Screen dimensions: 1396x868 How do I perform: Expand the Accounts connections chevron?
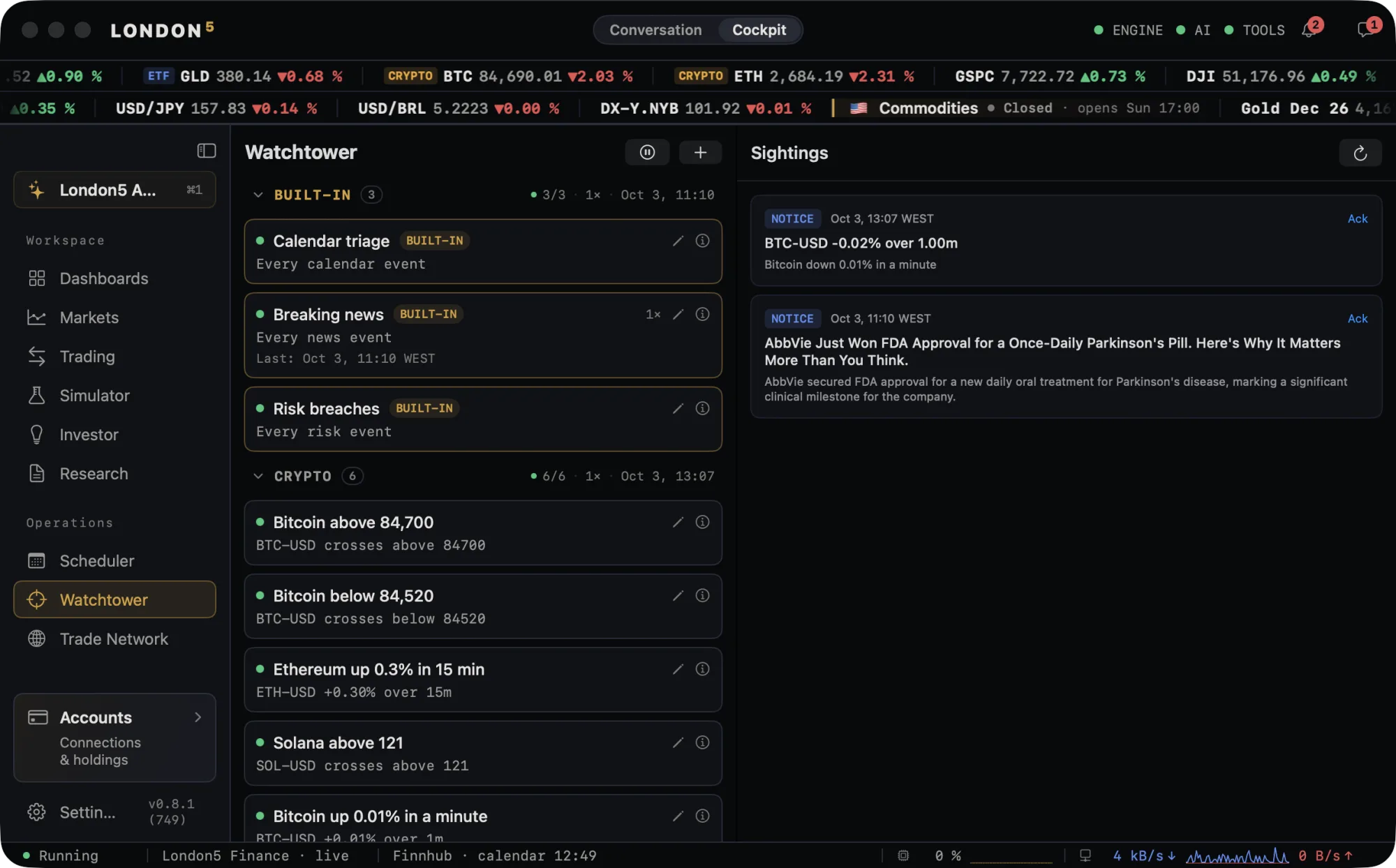(x=198, y=717)
